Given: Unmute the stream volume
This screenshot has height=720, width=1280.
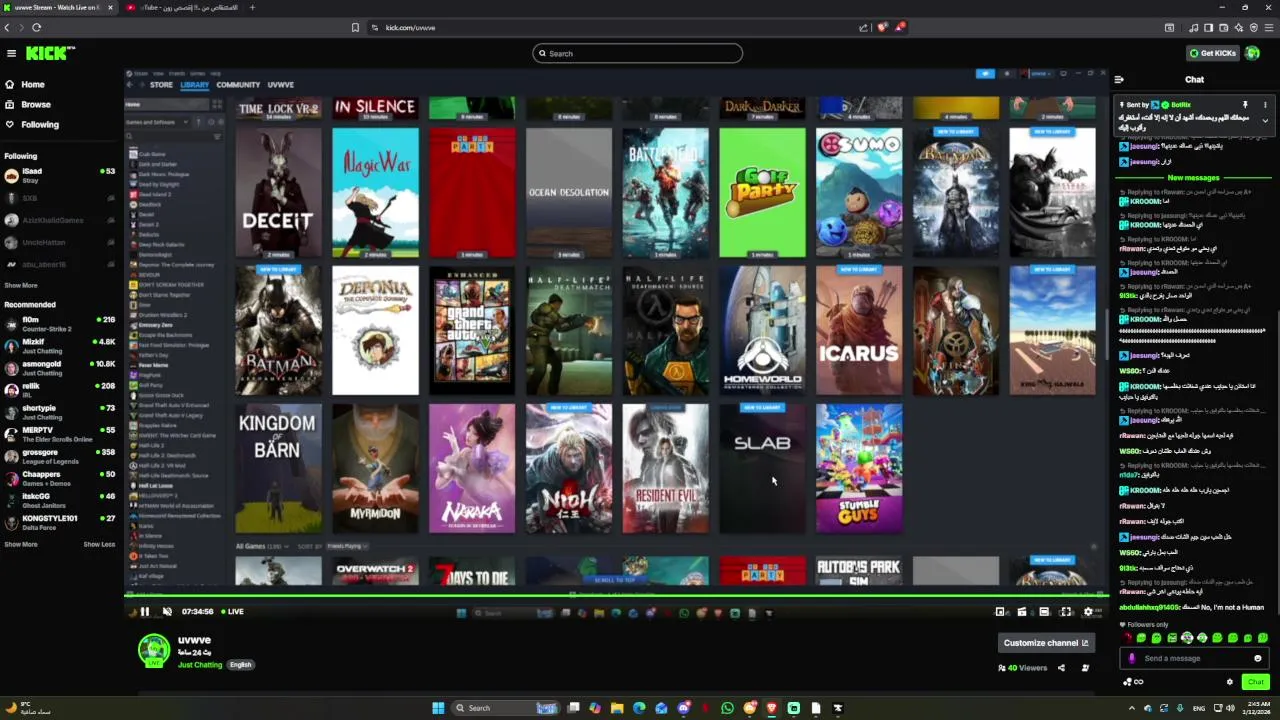Looking at the screenshot, I should 167,611.
